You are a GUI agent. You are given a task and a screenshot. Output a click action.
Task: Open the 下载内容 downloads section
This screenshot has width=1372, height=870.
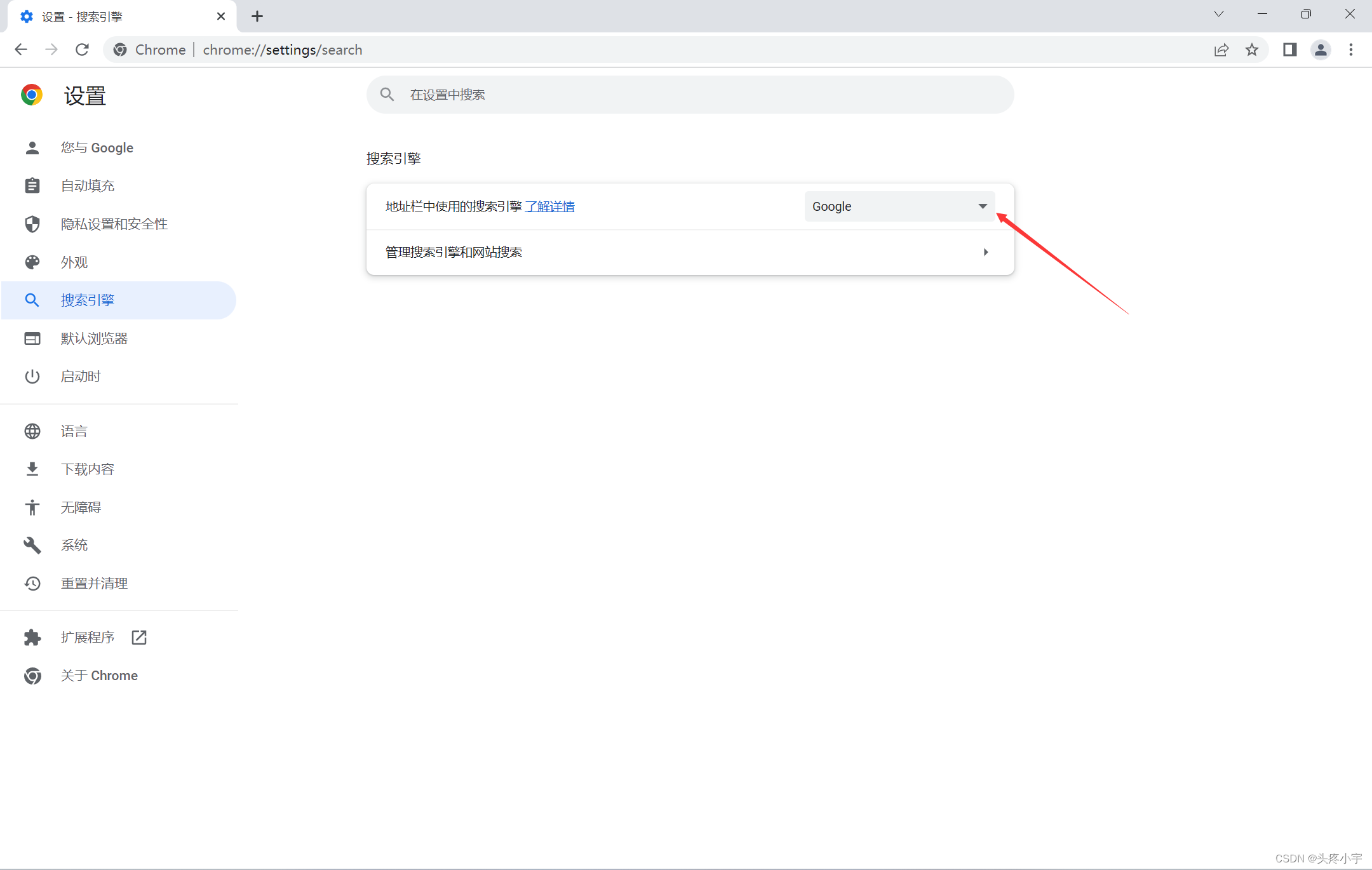point(119,469)
